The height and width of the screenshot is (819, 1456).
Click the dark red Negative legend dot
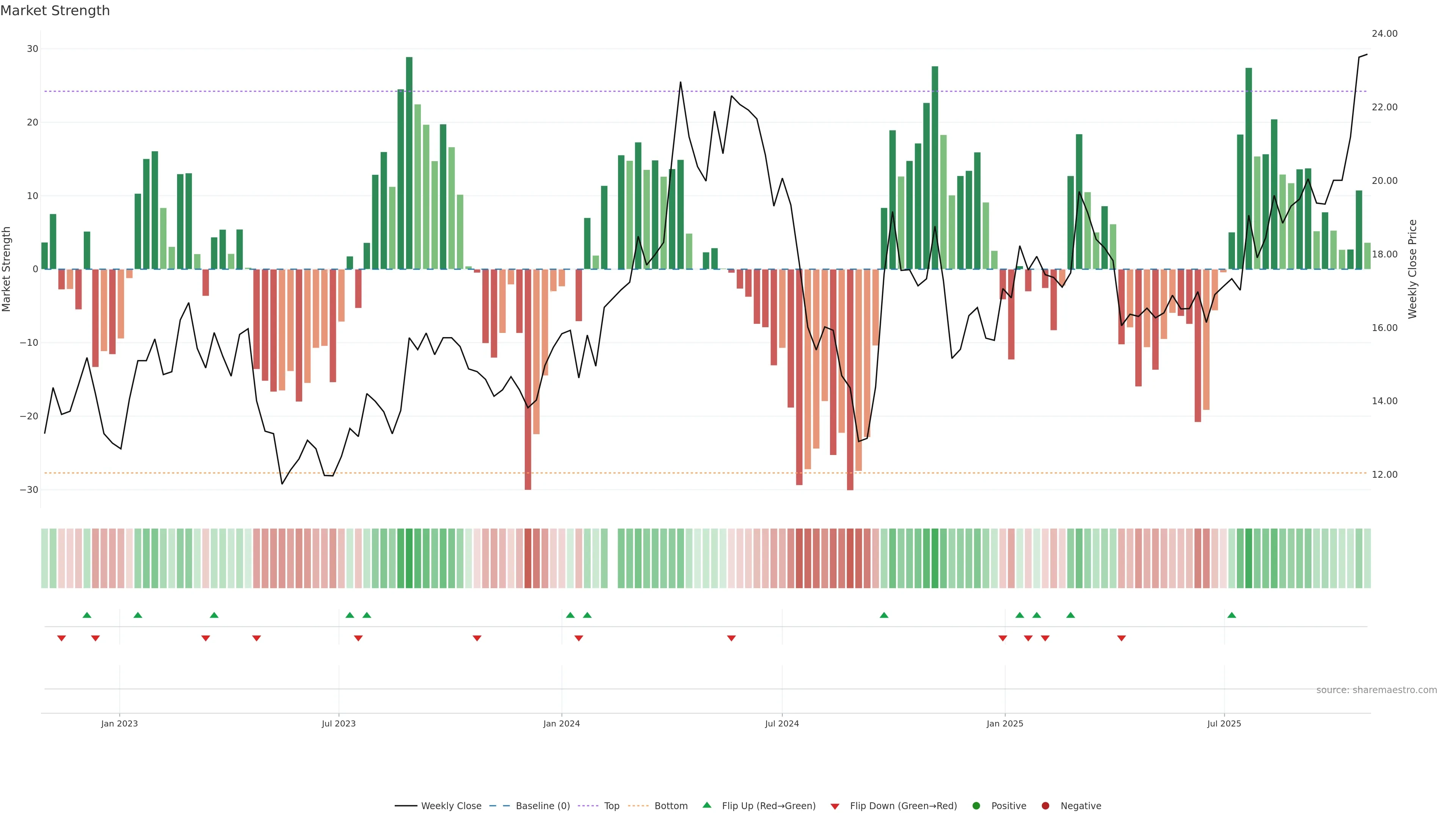(1045, 806)
